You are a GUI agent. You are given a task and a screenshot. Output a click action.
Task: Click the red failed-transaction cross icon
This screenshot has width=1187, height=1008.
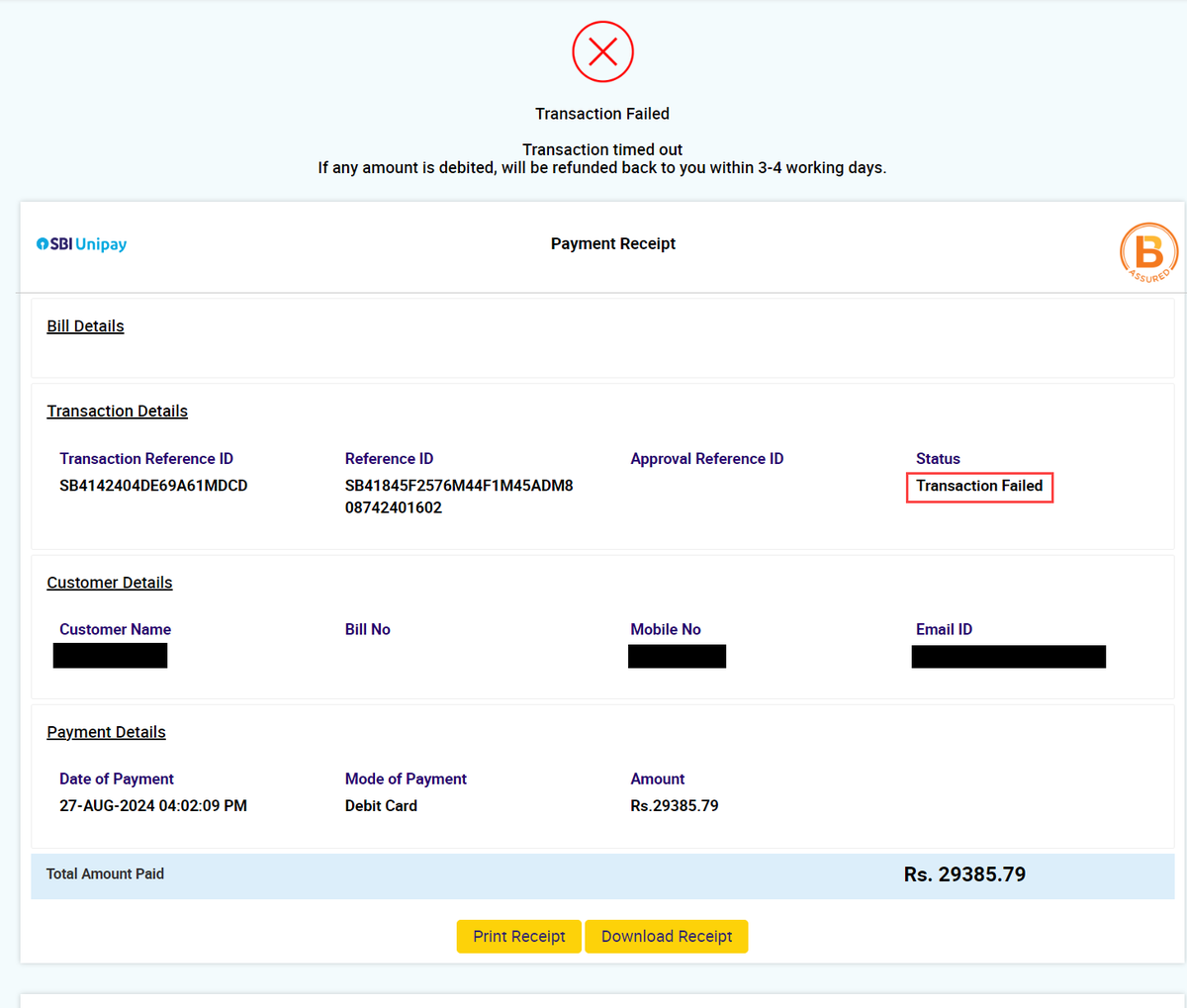pyautogui.click(x=602, y=51)
